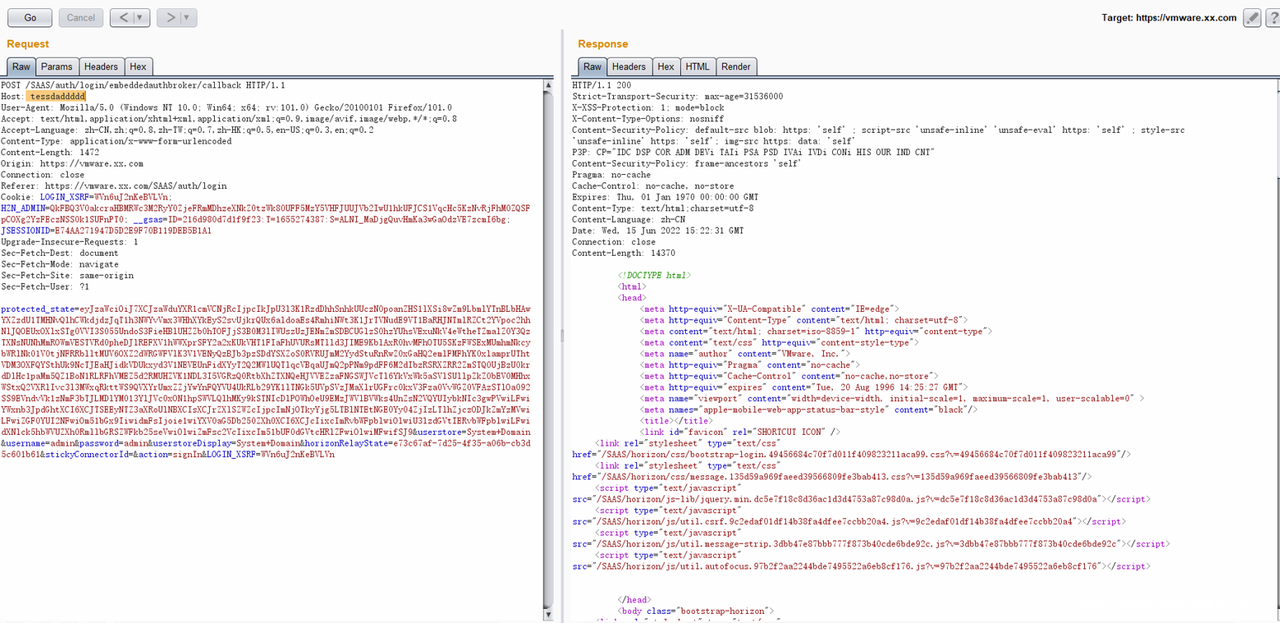Viewport: 1280px width, 623px height.
Task: Open the response Render tab
Action: 735,67
